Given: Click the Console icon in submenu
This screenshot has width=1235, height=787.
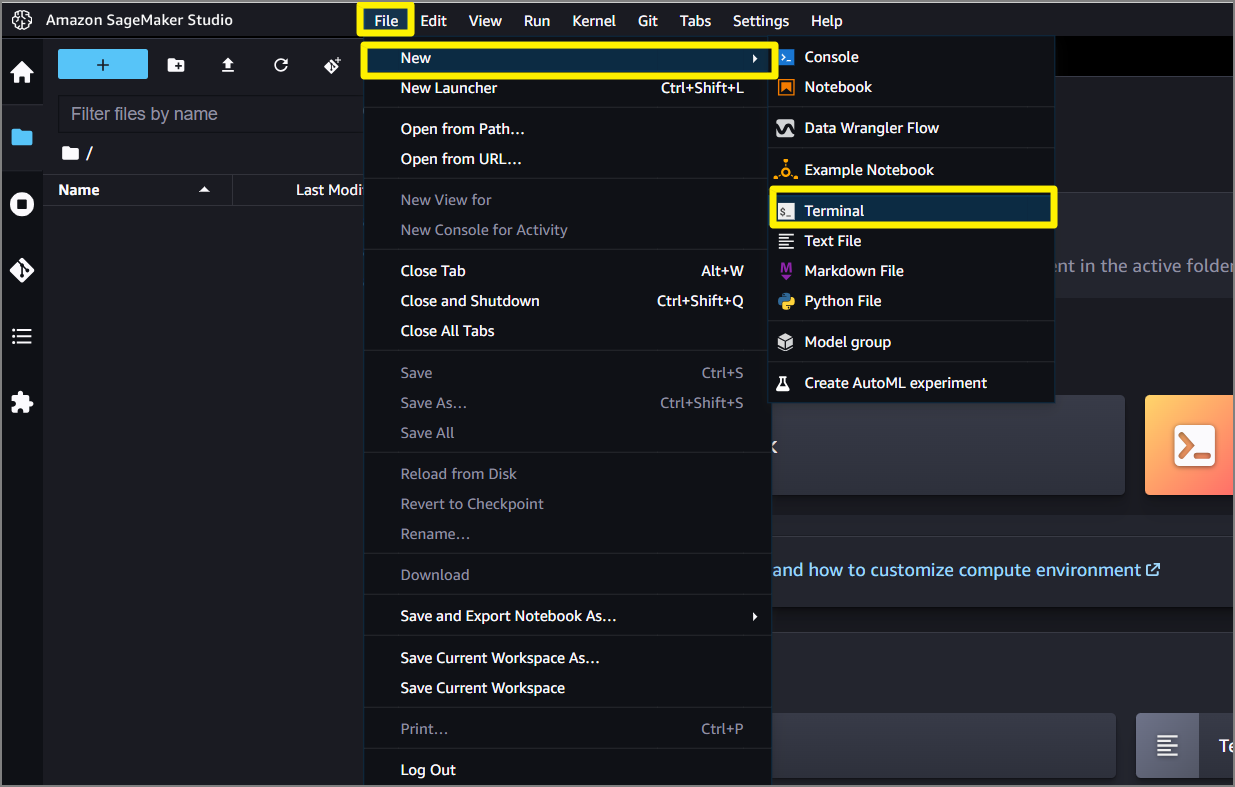Looking at the screenshot, I should click(786, 57).
